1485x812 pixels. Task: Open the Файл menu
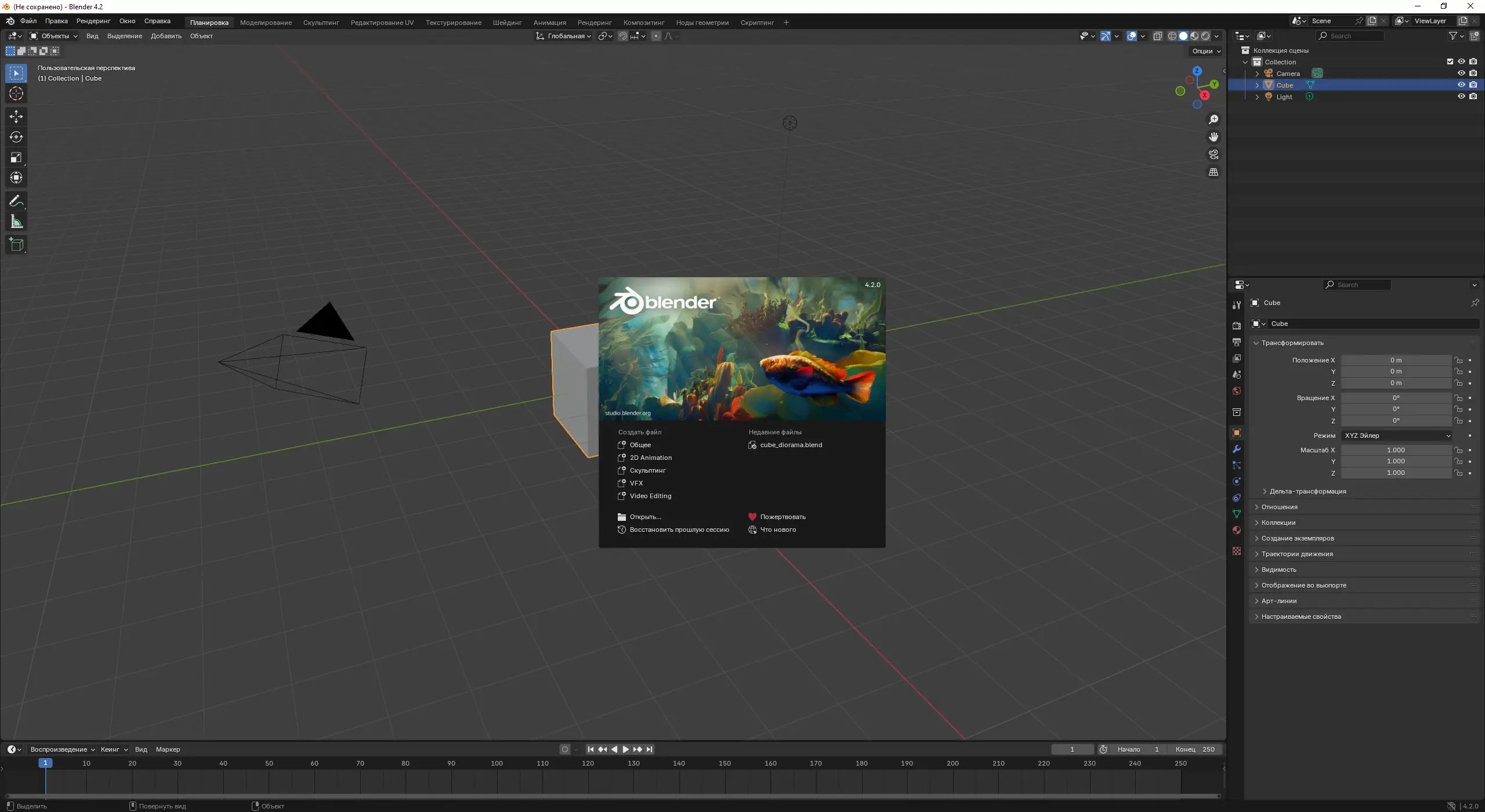pos(28,21)
